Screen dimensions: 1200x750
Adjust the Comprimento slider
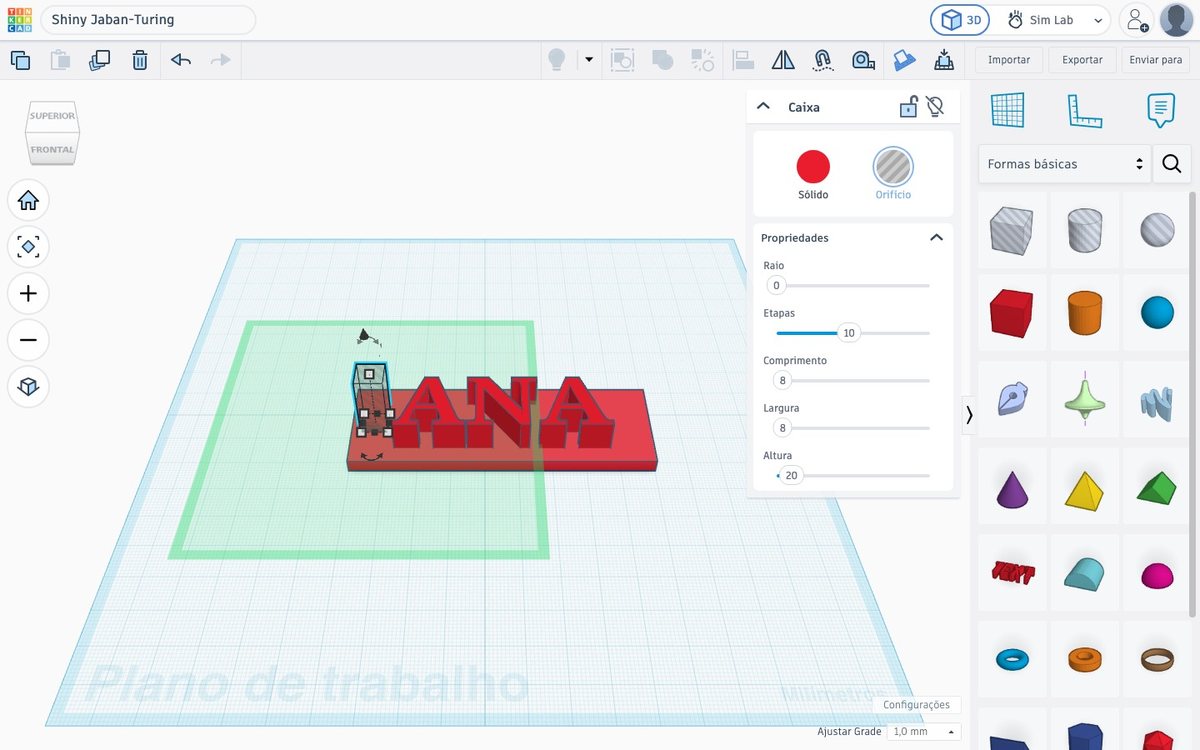pyautogui.click(x=782, y=381)
